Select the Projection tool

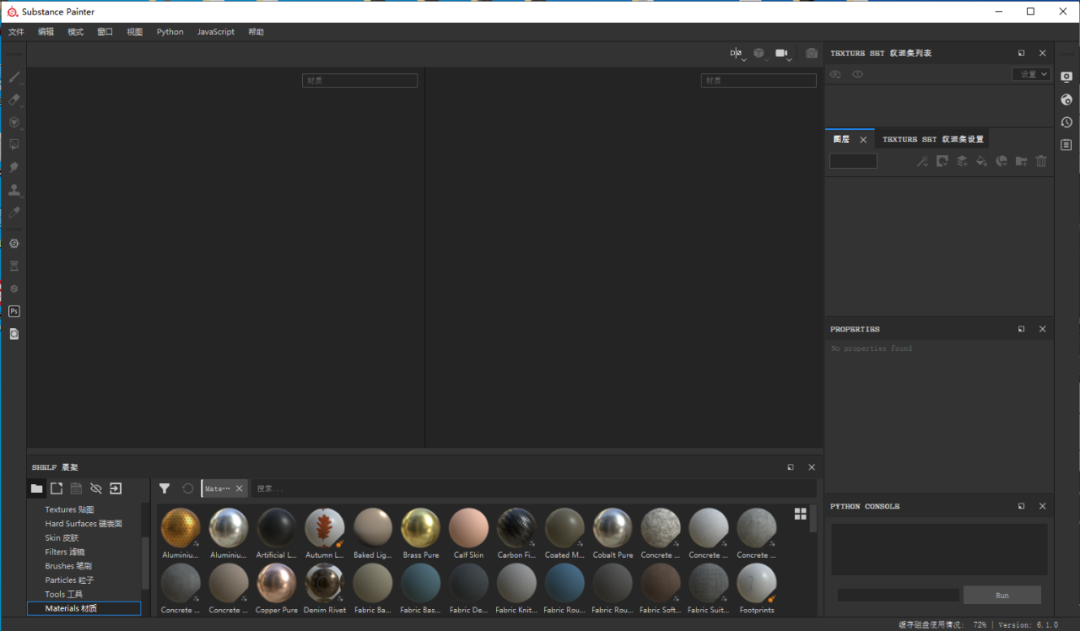[x=14, y=122]
